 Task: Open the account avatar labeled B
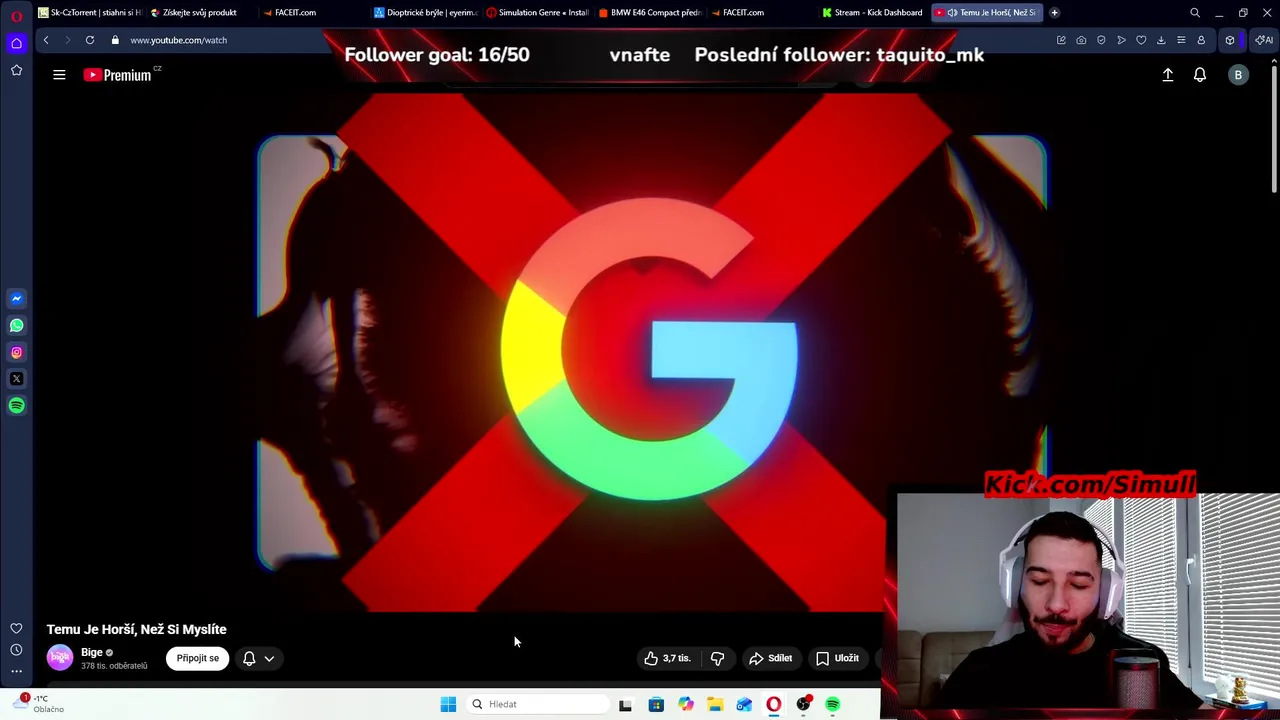1238,75
